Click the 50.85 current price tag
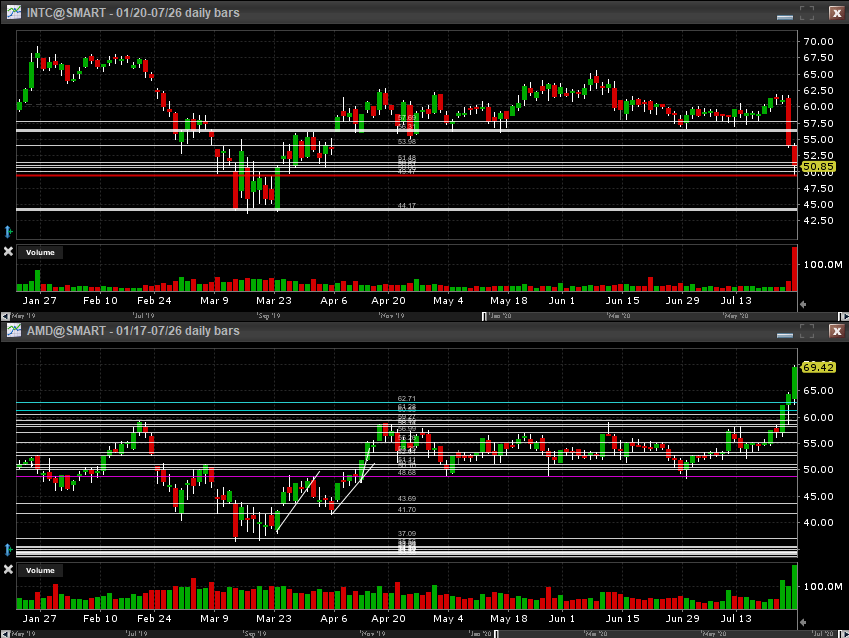Image resolution: width=849 pixels, height=638 pixels. click(x=818, y=167)
